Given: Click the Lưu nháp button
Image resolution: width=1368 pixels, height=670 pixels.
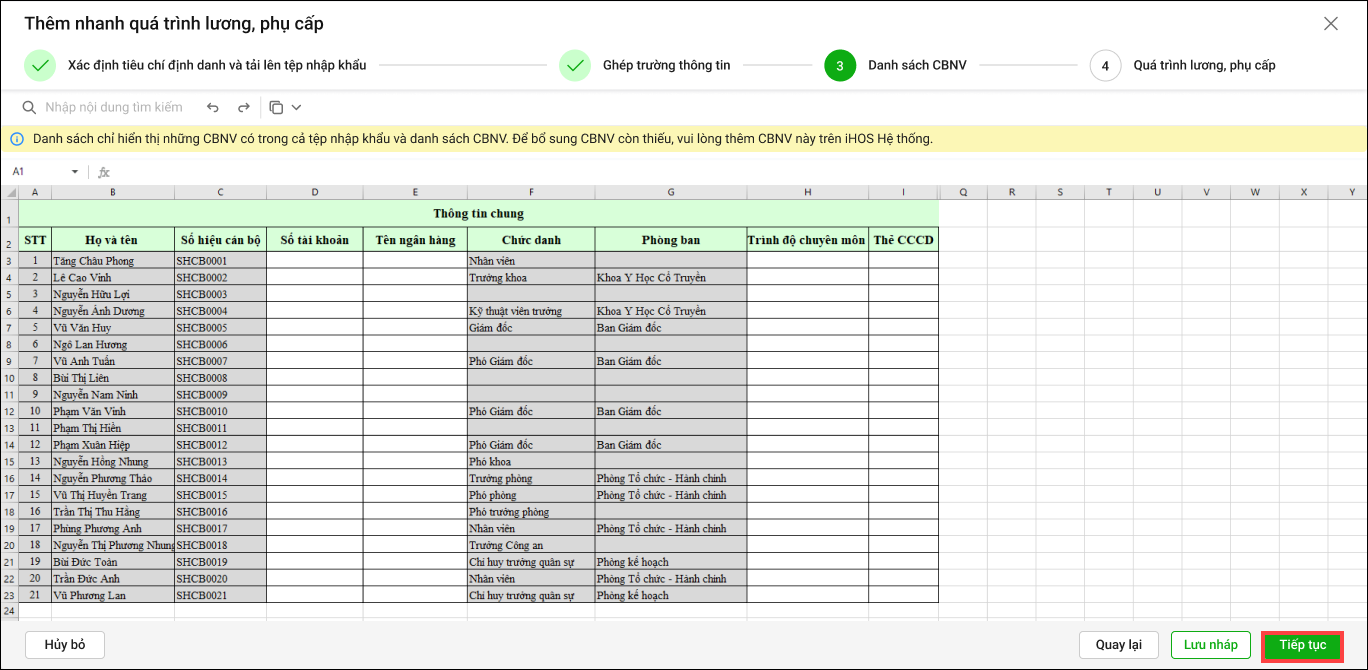Looking at the screenshot, I should (1210, 645).
